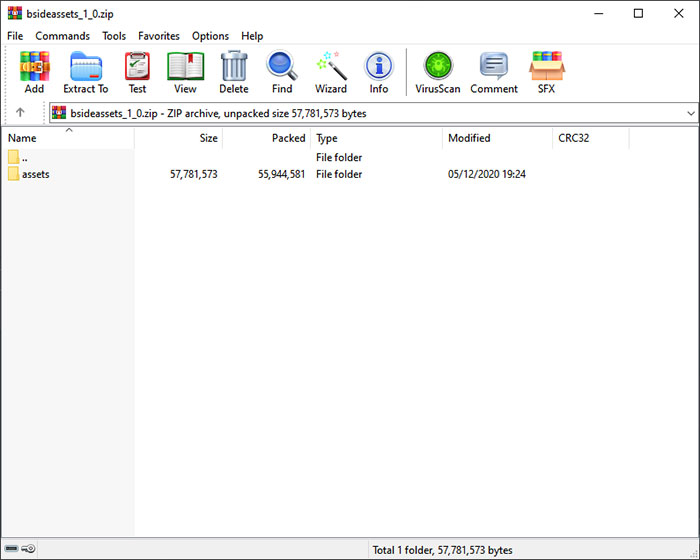This screenshot has height=560, width=700.
Task: Click the Add archive toolbar icon
Action: 34,72
